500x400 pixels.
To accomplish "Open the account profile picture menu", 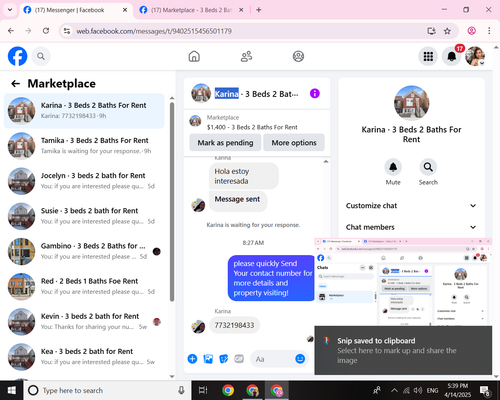I will tap(475, 56).
